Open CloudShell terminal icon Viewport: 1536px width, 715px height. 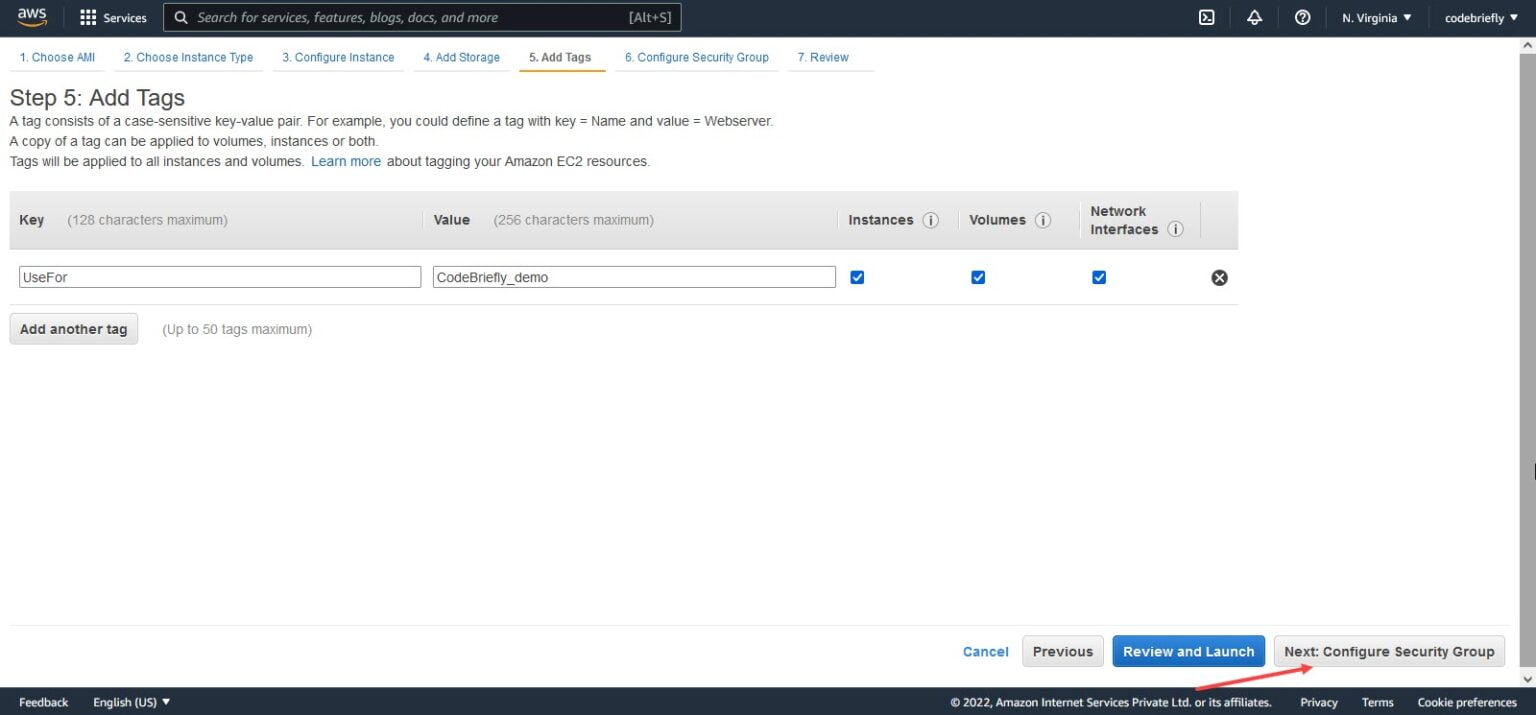click(x=1206, y=17)
